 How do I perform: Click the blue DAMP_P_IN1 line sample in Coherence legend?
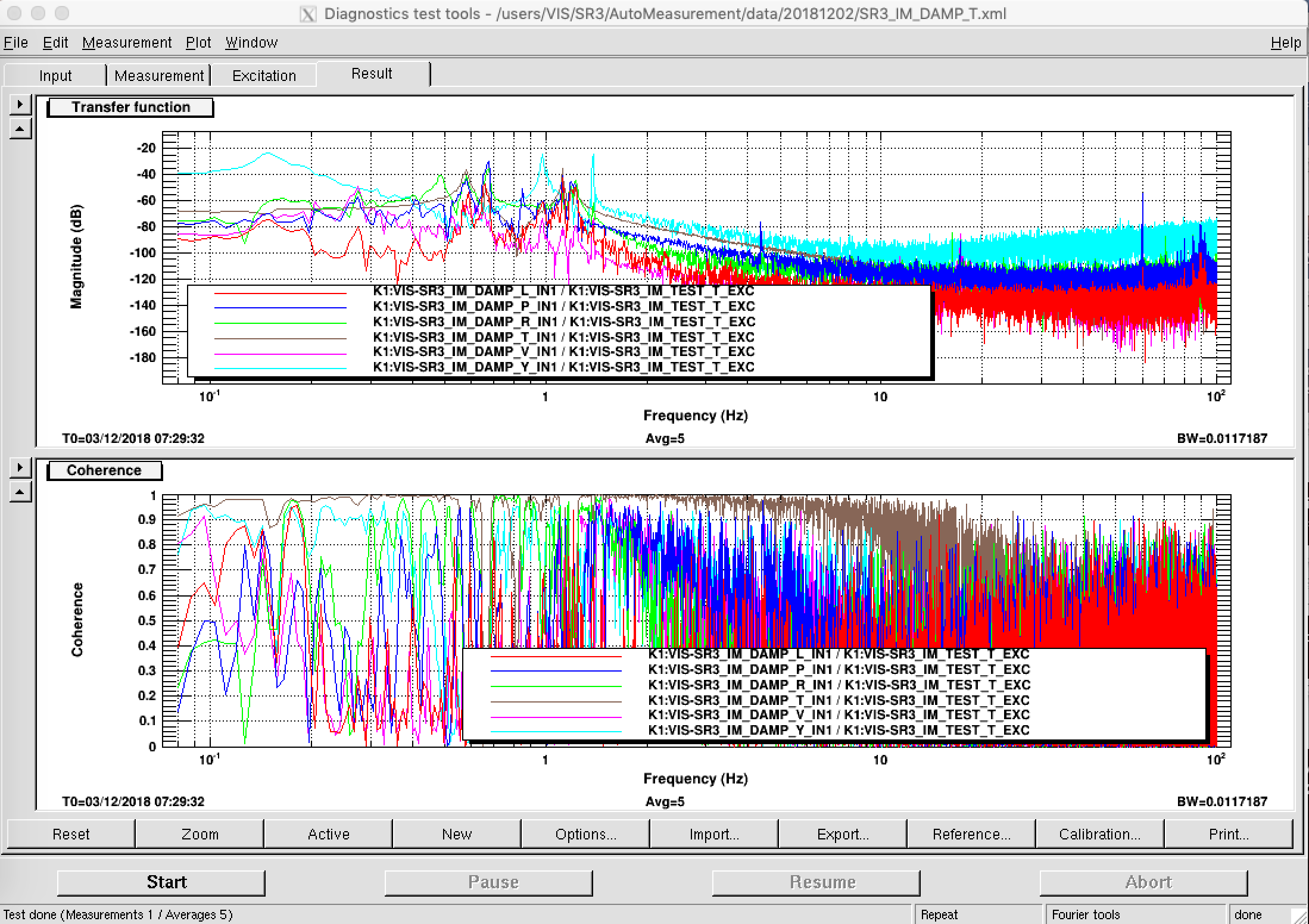[556, 671]
